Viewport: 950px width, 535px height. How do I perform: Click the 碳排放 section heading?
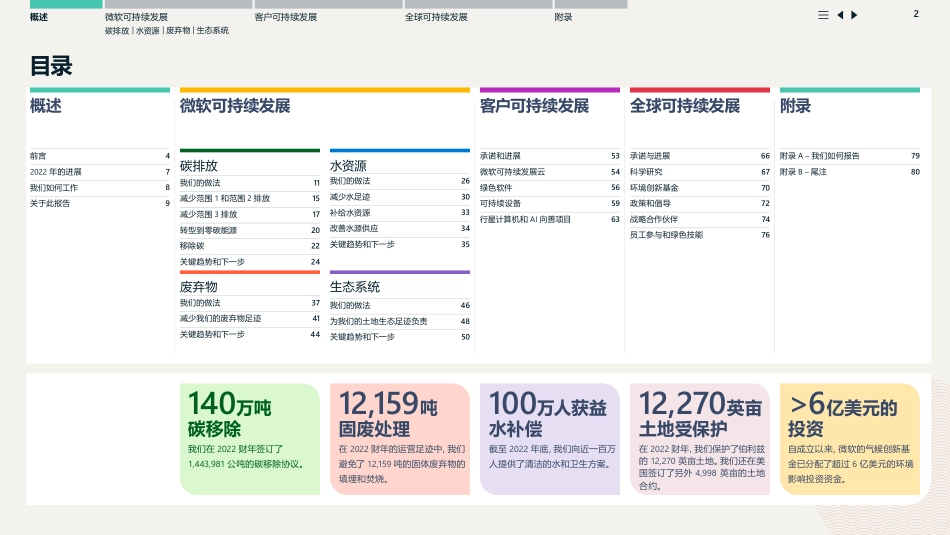(199, 165)
